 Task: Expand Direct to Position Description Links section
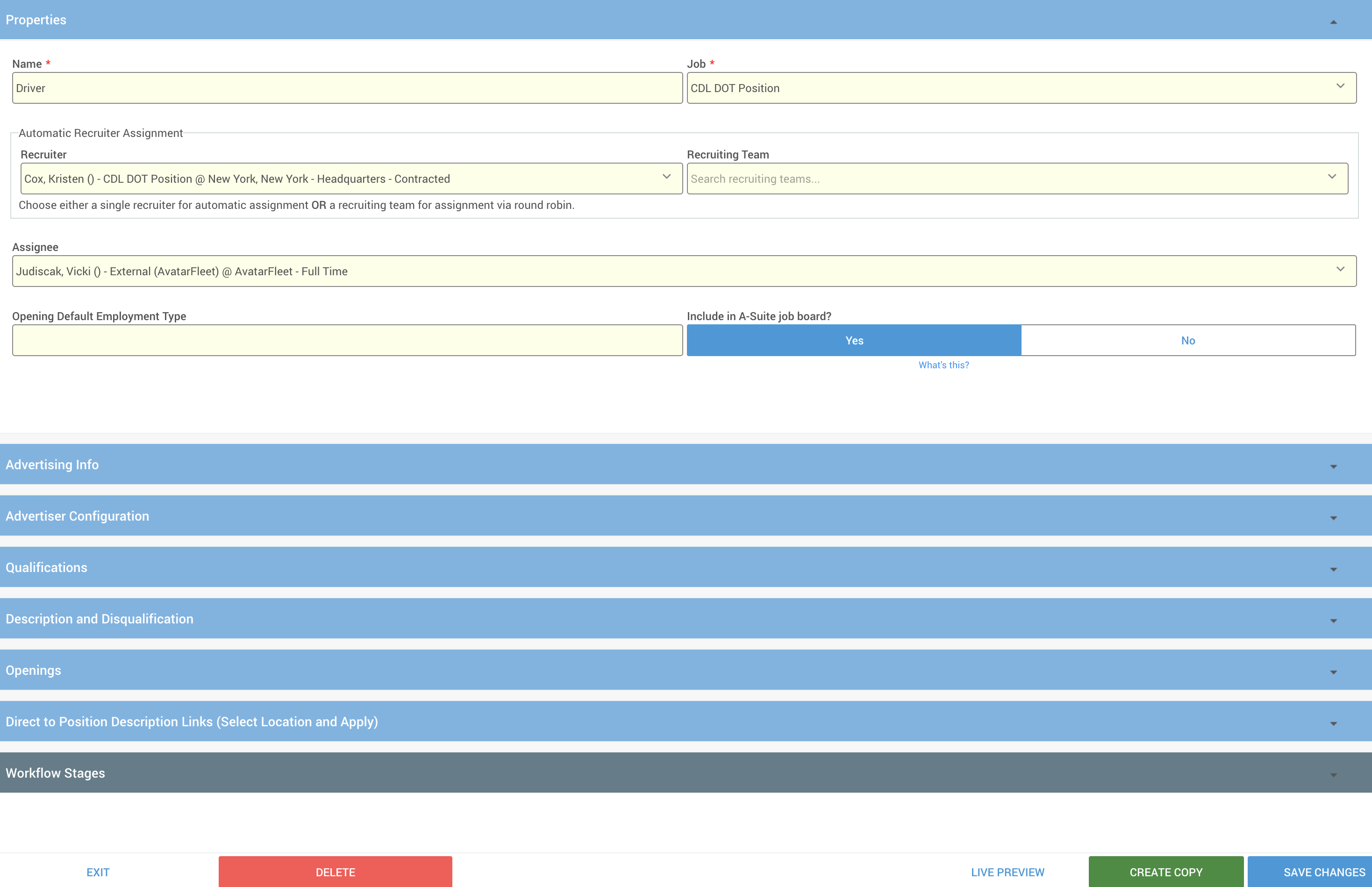coord(686,722)
